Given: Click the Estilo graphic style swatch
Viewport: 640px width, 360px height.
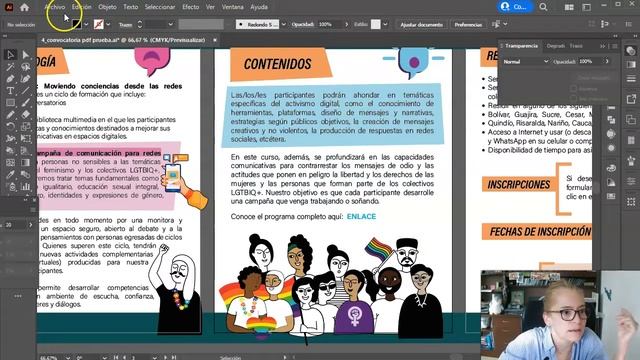Looking at the screenshot, I should pyautogui.click(x=376, y=24).
